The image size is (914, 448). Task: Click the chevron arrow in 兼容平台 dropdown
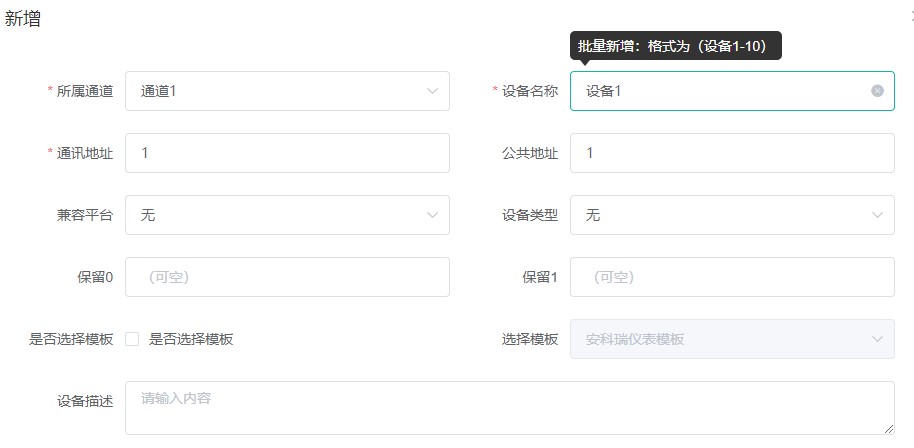(x=432, y=215)
